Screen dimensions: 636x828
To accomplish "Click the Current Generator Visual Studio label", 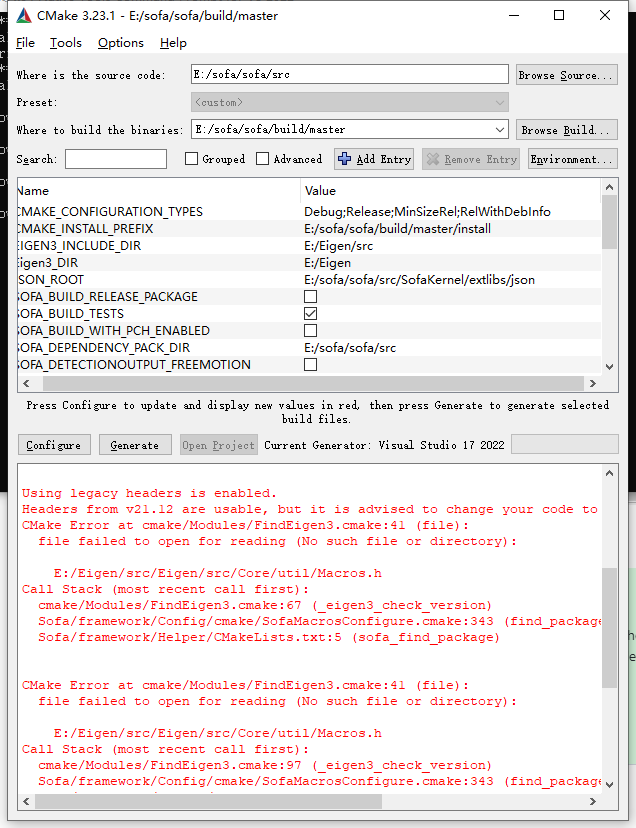I will pyautogui.click(x=384, y=445).
